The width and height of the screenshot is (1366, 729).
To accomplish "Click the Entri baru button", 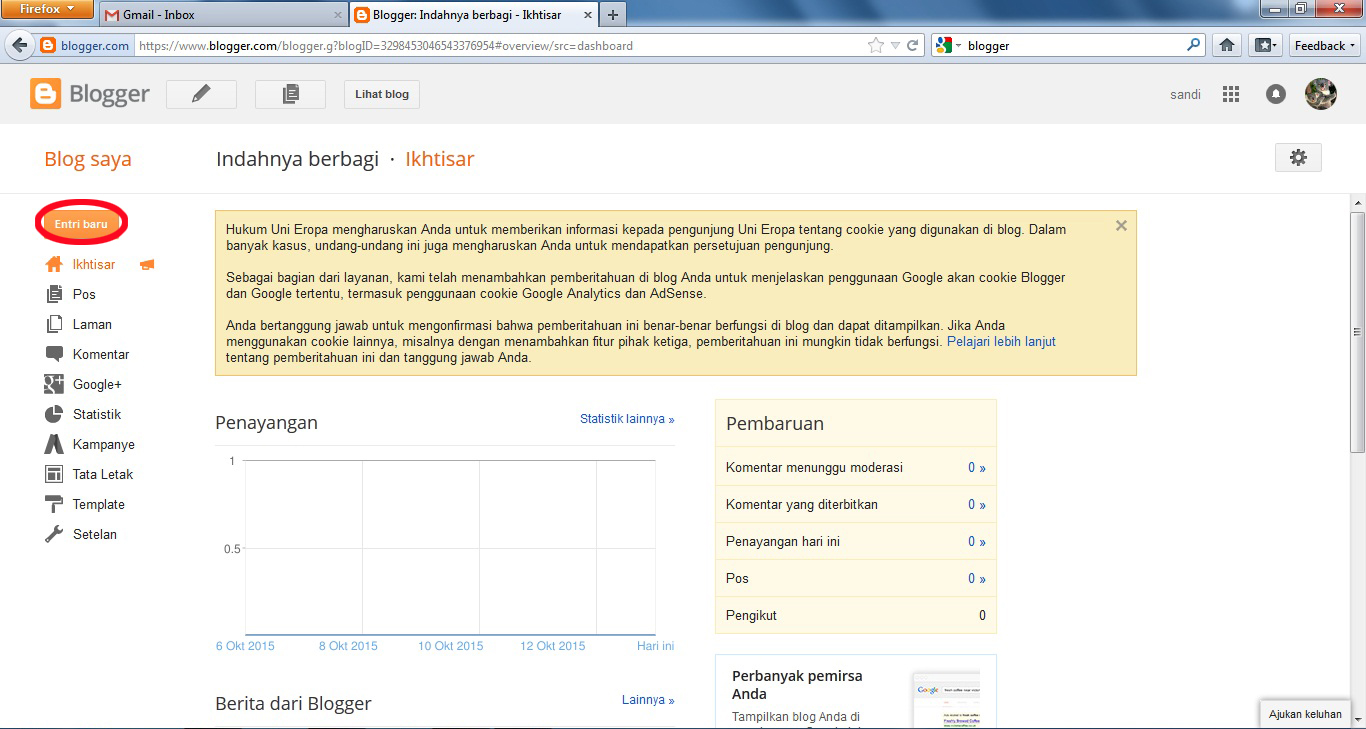I will click(81, 224).
